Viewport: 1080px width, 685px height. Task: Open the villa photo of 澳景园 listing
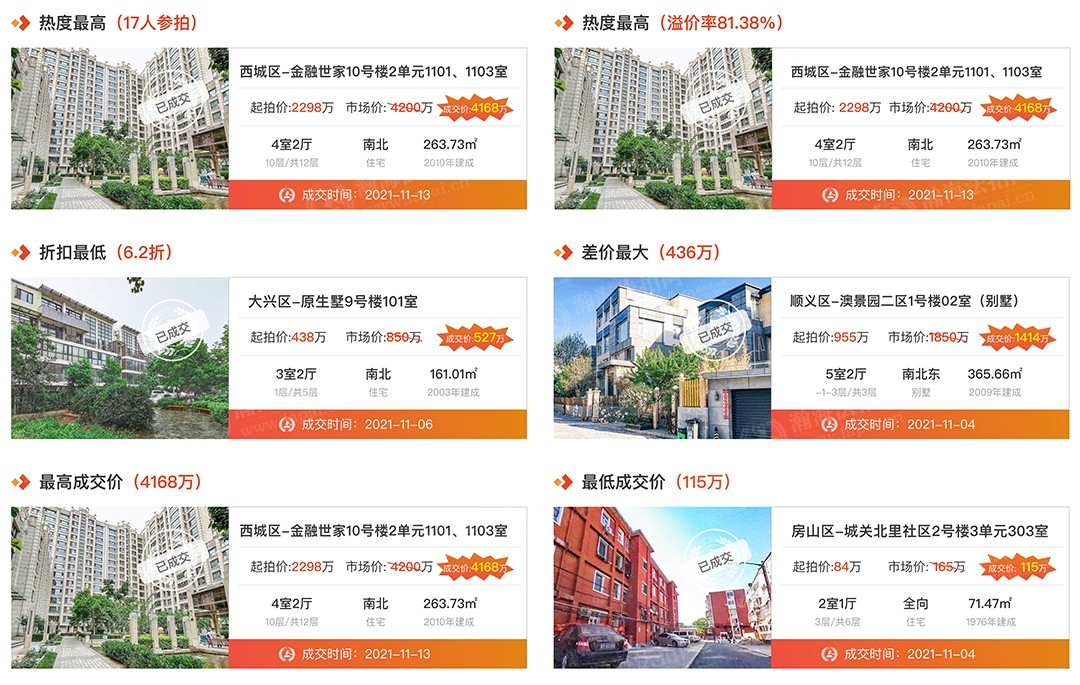tap(663, 358)
